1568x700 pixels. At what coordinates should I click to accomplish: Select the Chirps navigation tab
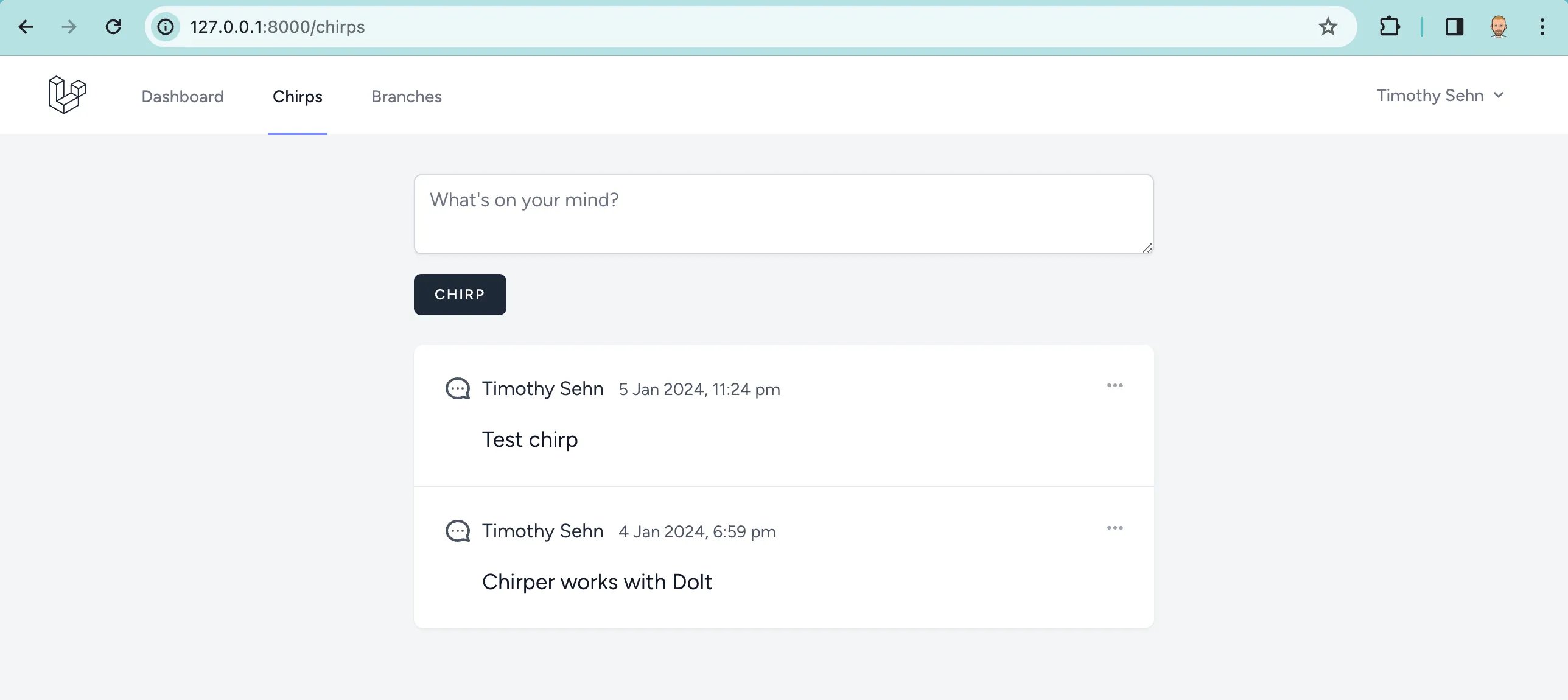point(298,96)
